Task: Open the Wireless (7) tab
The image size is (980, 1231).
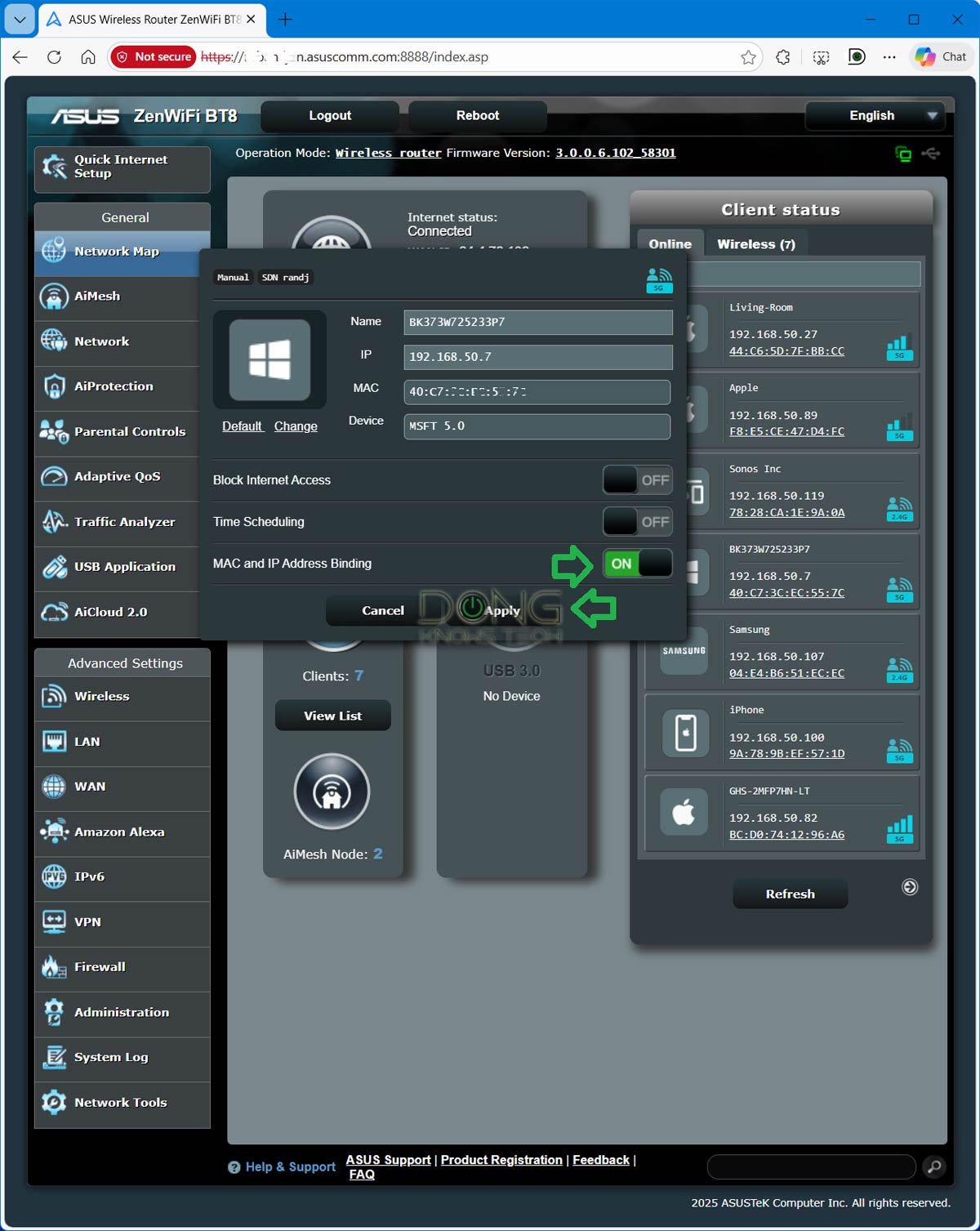Action: pyautogui.click(x=756, y=243)
